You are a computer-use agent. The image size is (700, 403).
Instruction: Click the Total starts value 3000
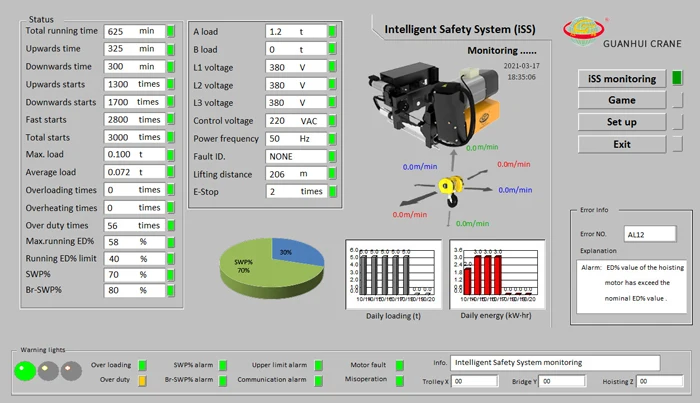pos(134,137)
